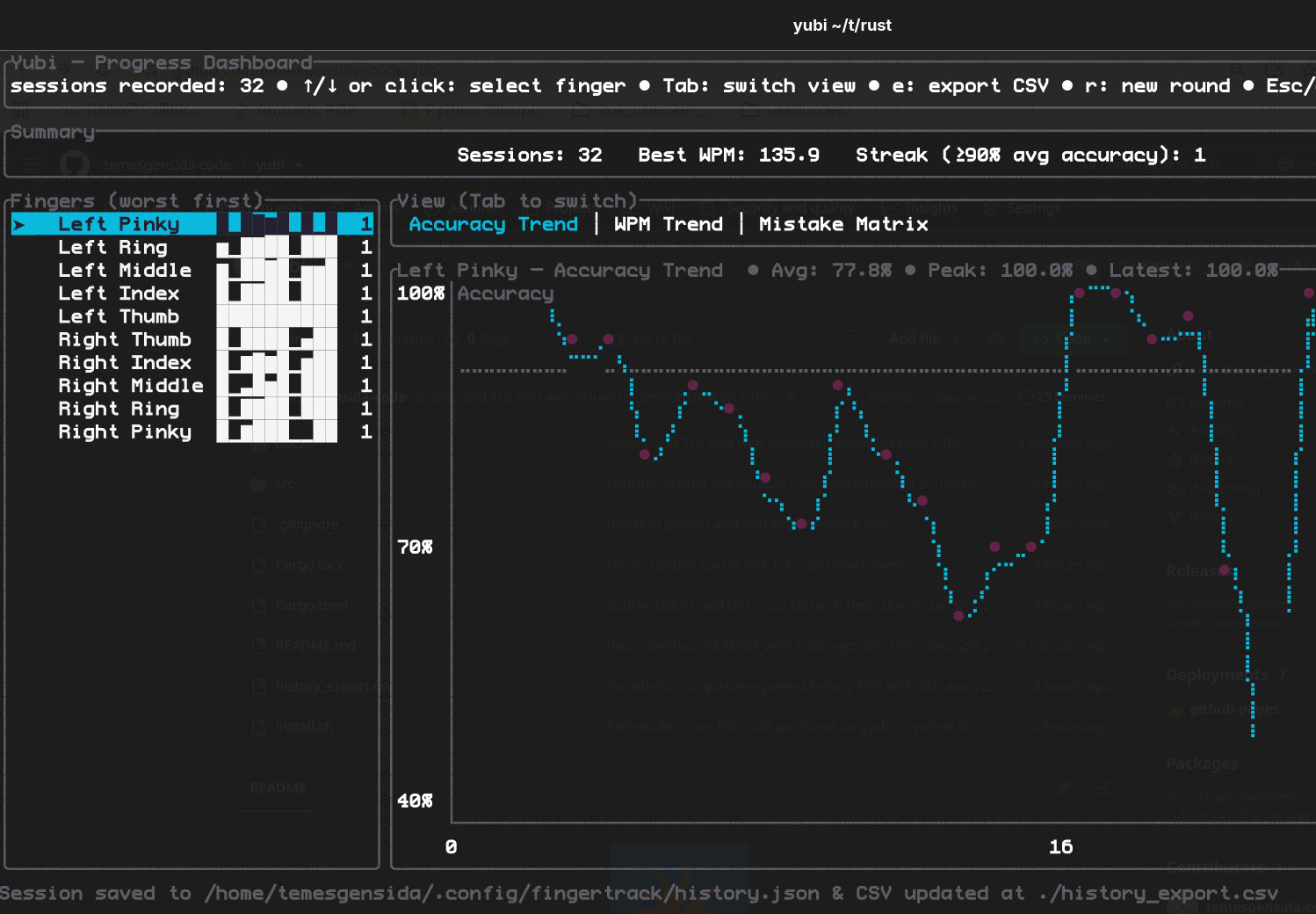Click the 'Peak: 100.0%' chart statistic

tap(1001, 270)
